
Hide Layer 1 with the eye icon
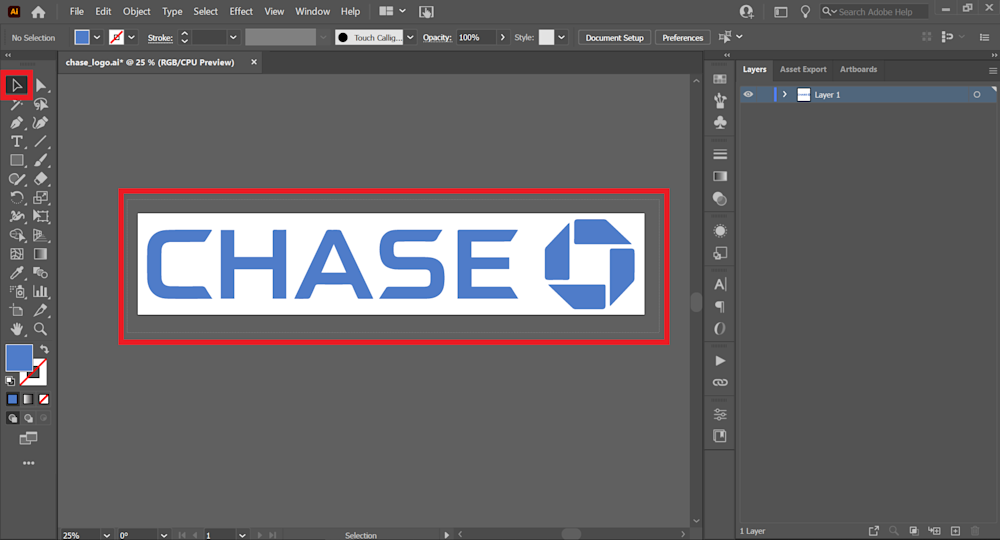pos(748,94)
